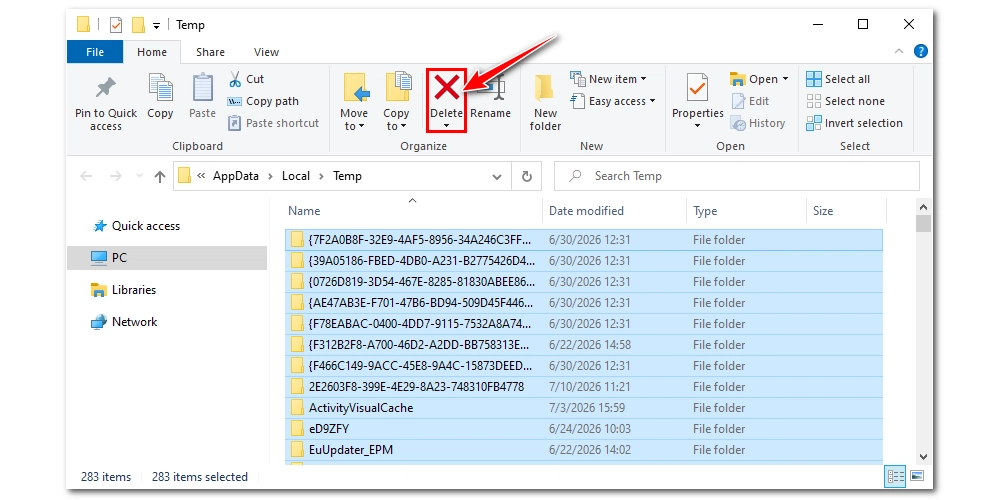Click Local in the address path
Screen dimensions: 1000x500
point(296,177)
